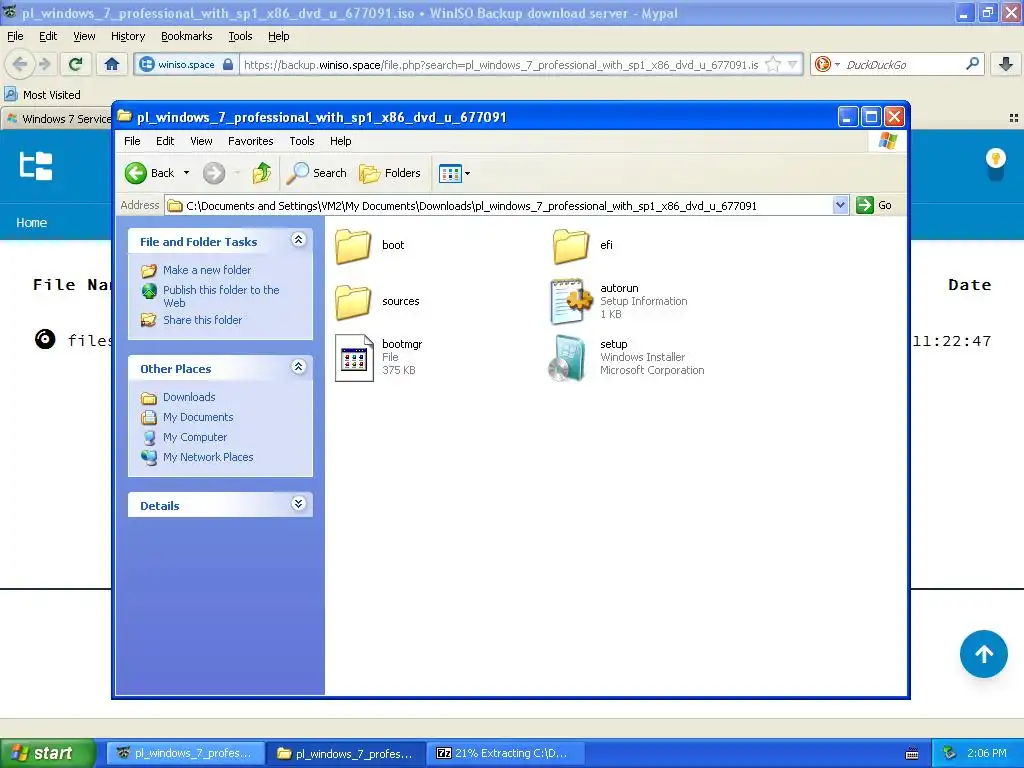This screenshot has width=1024, height=768.
Task: Open the Tools menu in Explorer window
Action: 302,141
